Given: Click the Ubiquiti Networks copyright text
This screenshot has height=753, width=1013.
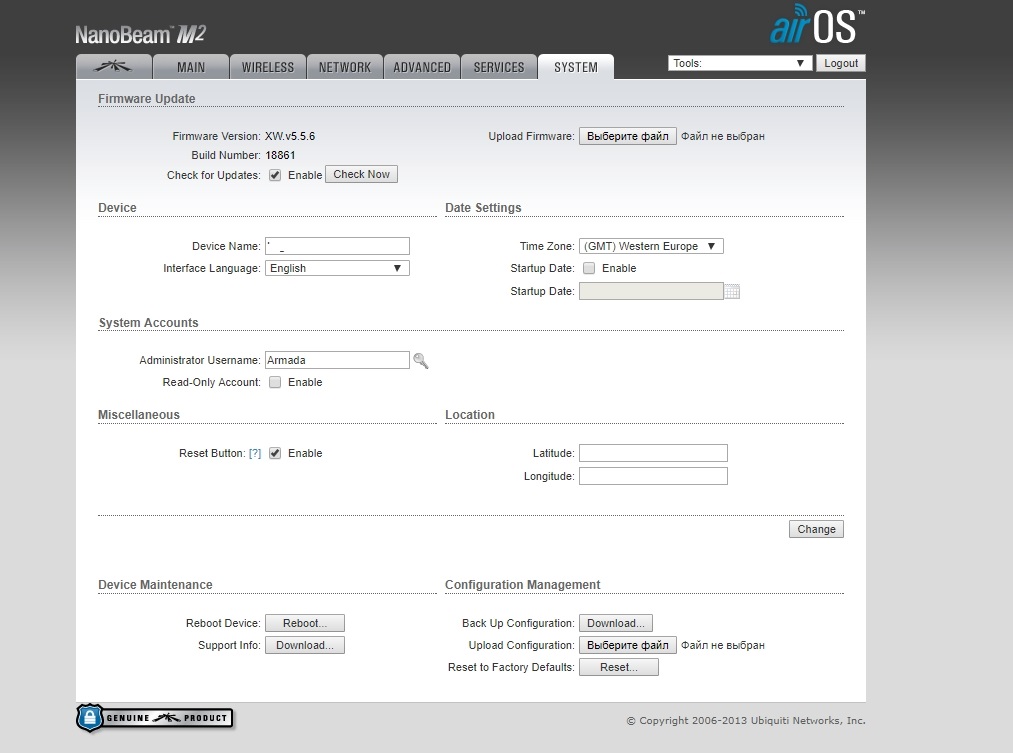Looking at the screenshot, I should point(746,721).
